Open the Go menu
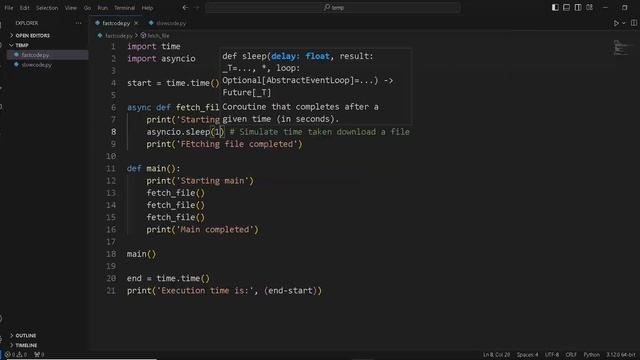The width and height of the screenshot is (640, 360). pyautogui.click(x=87, y=8)
